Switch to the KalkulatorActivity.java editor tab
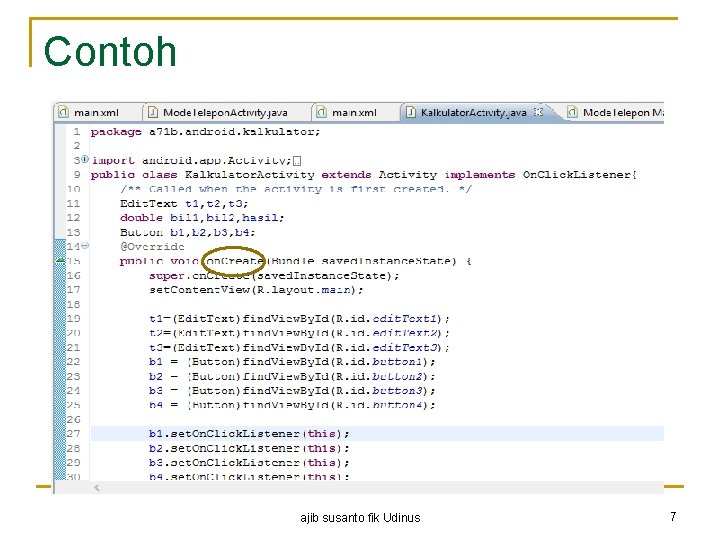Image resolution: width=720 pixels, height=540 pixels. coord(473,112)
